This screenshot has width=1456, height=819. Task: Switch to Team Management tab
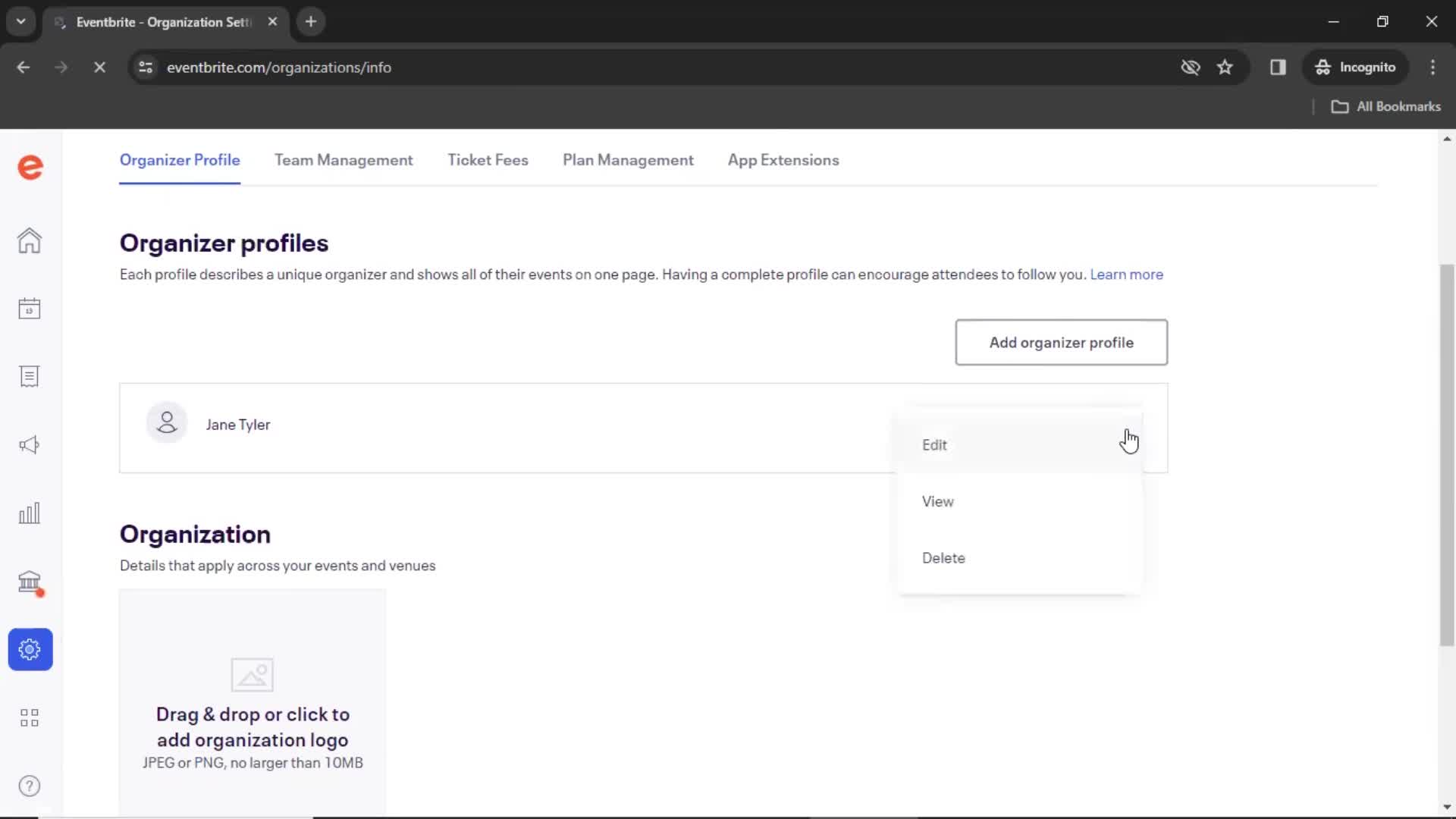[344, 160]
